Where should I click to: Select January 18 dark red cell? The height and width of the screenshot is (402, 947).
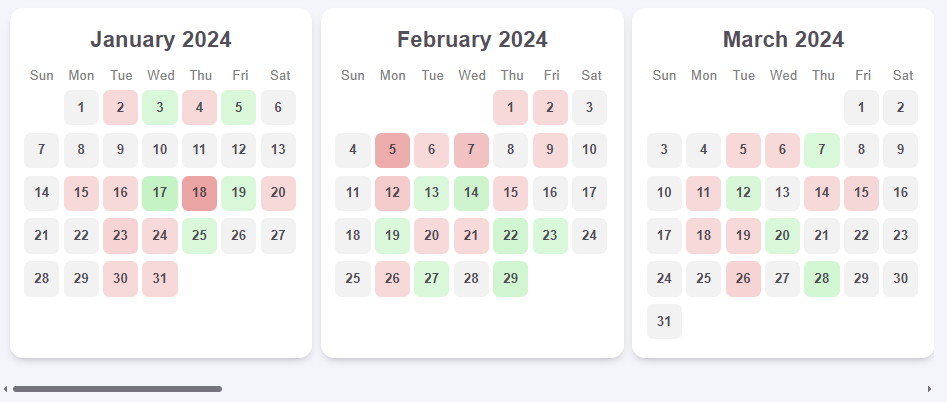[x=199, y=193]
